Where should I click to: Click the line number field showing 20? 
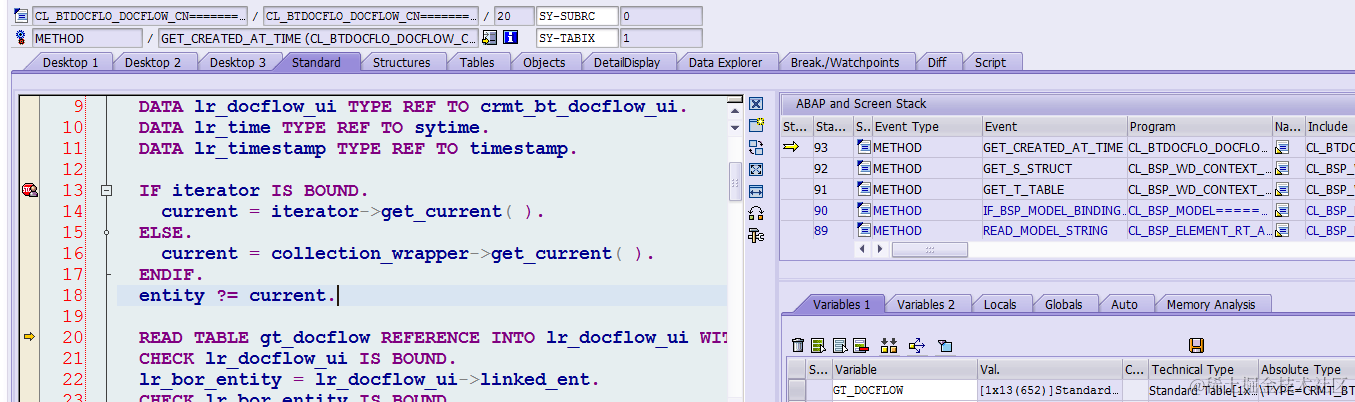(513, 17)
